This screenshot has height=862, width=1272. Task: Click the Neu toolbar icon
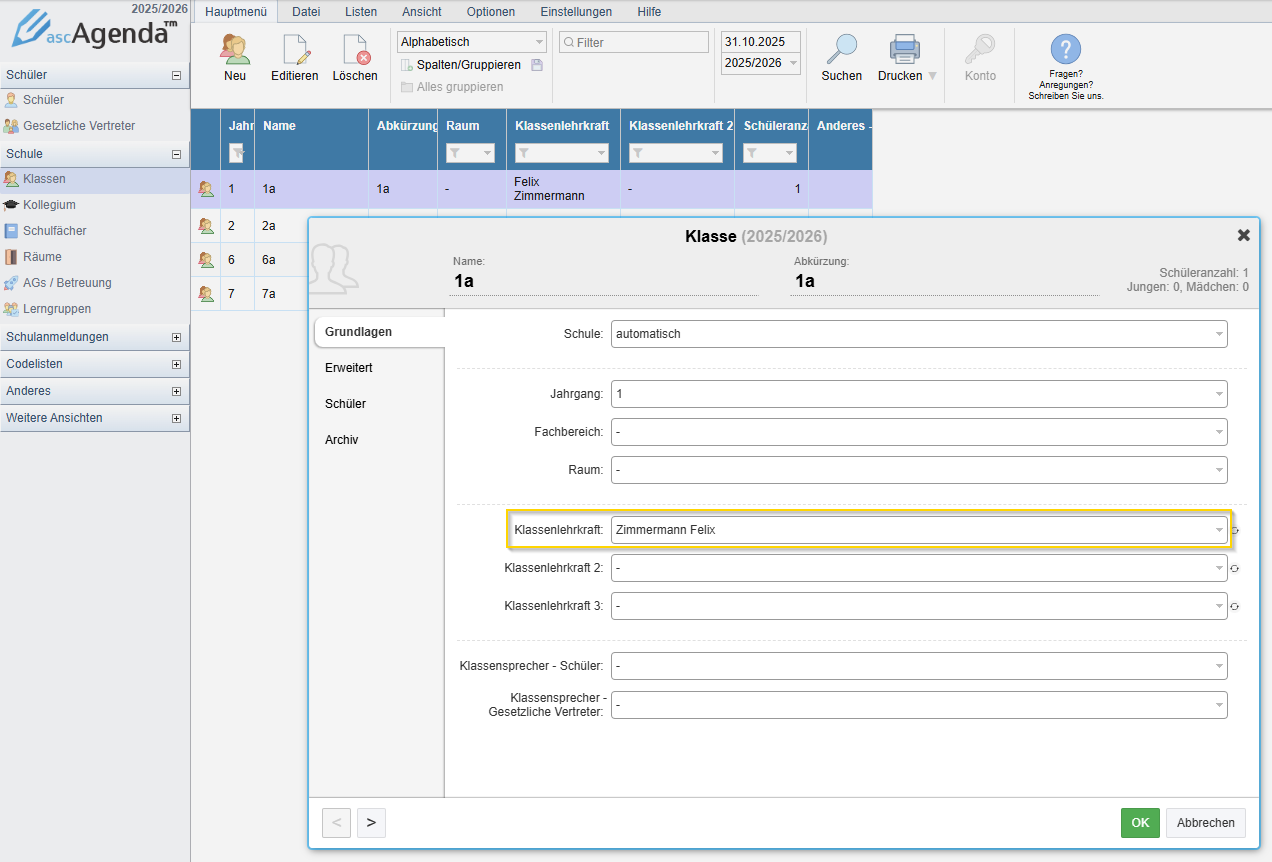pos(235,50)
